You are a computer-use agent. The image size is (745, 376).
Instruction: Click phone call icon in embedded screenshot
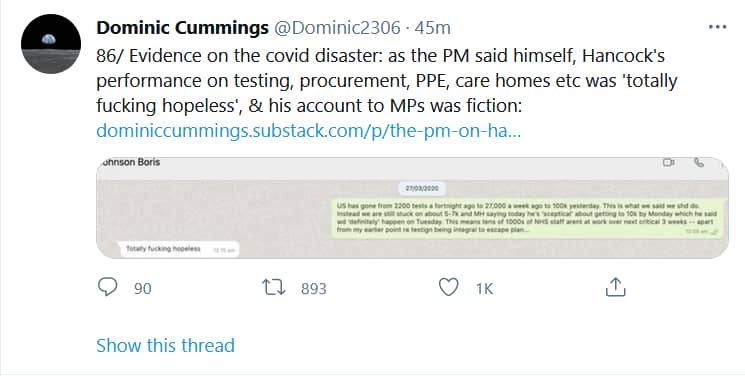pyautogui.click(x=698, y=163)
